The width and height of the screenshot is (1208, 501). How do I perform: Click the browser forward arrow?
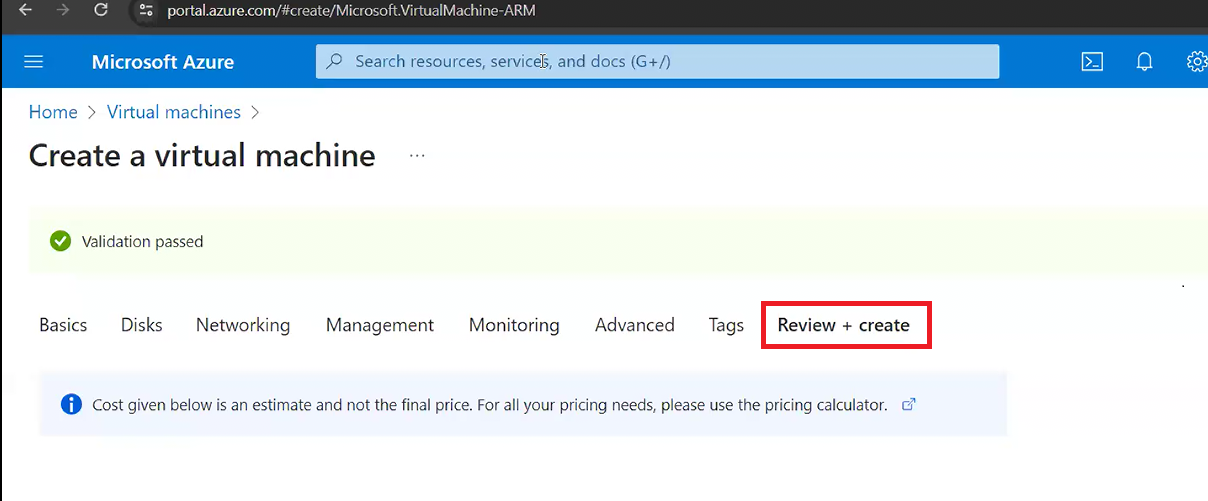click(63, 10)
